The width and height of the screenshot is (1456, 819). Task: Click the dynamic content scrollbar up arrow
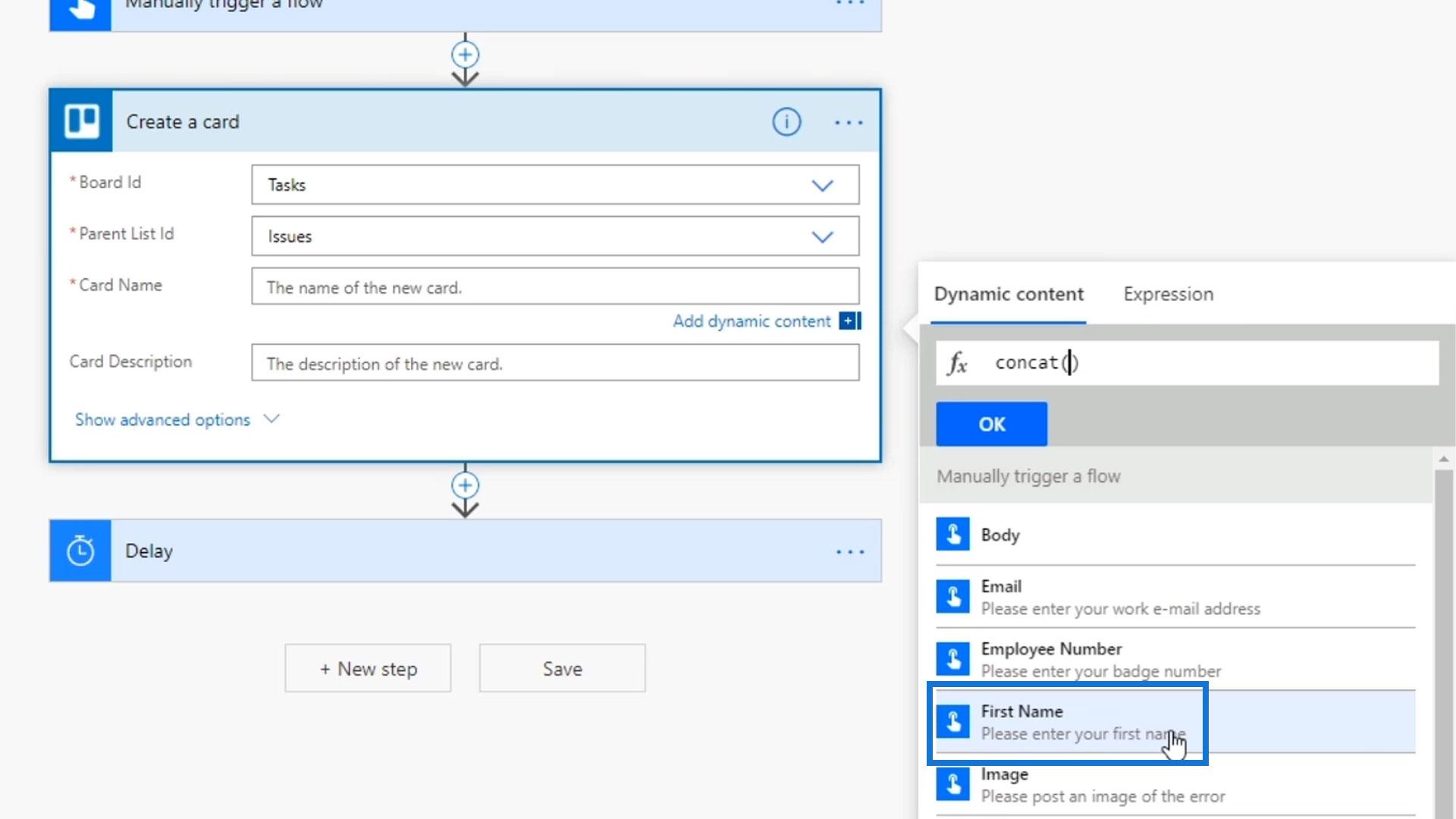tap(1443, 459)
